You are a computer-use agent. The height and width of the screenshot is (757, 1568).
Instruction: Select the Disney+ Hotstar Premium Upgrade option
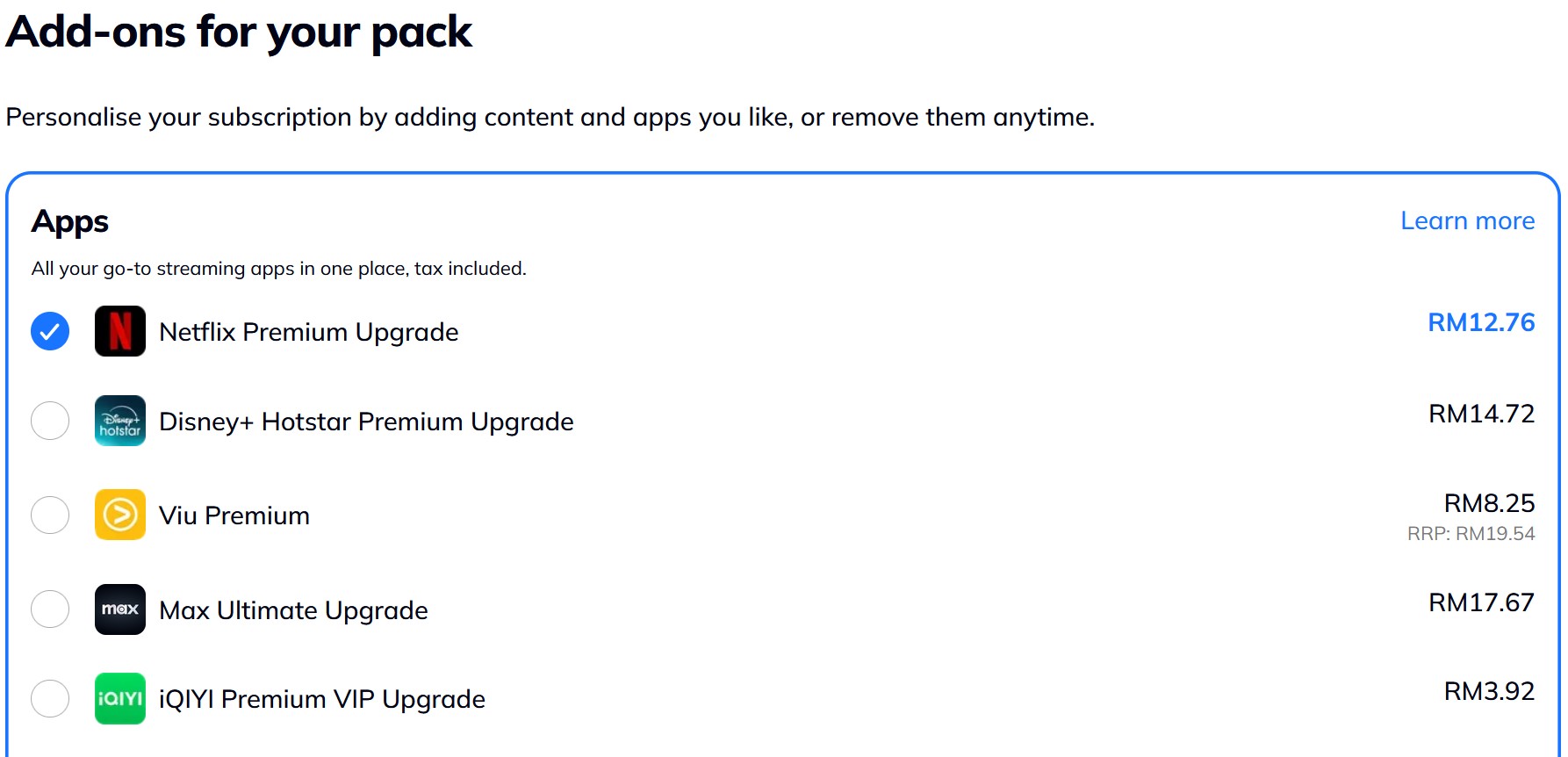(50, 421)
